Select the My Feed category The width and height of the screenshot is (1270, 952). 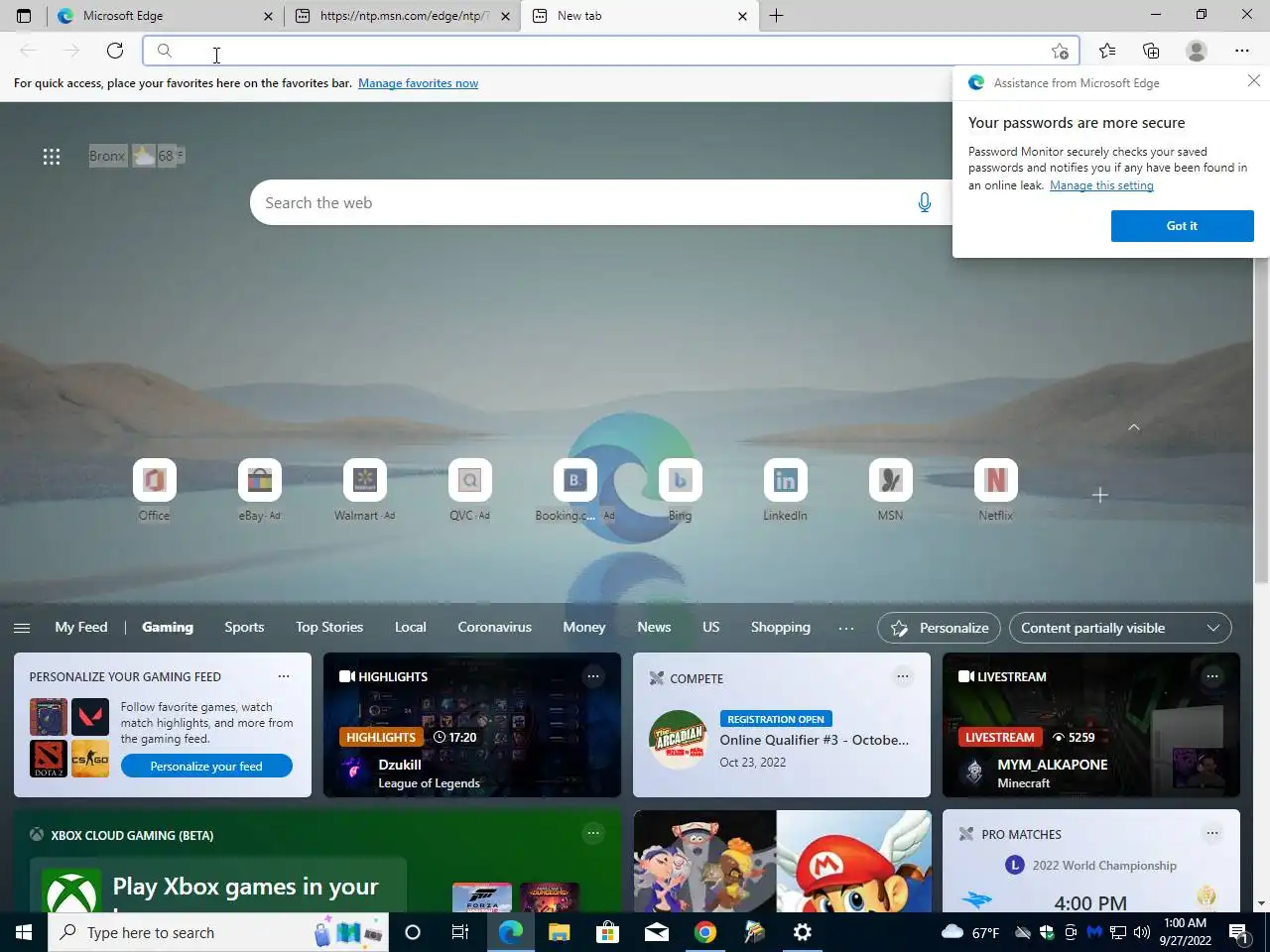(x=81, y=627)
